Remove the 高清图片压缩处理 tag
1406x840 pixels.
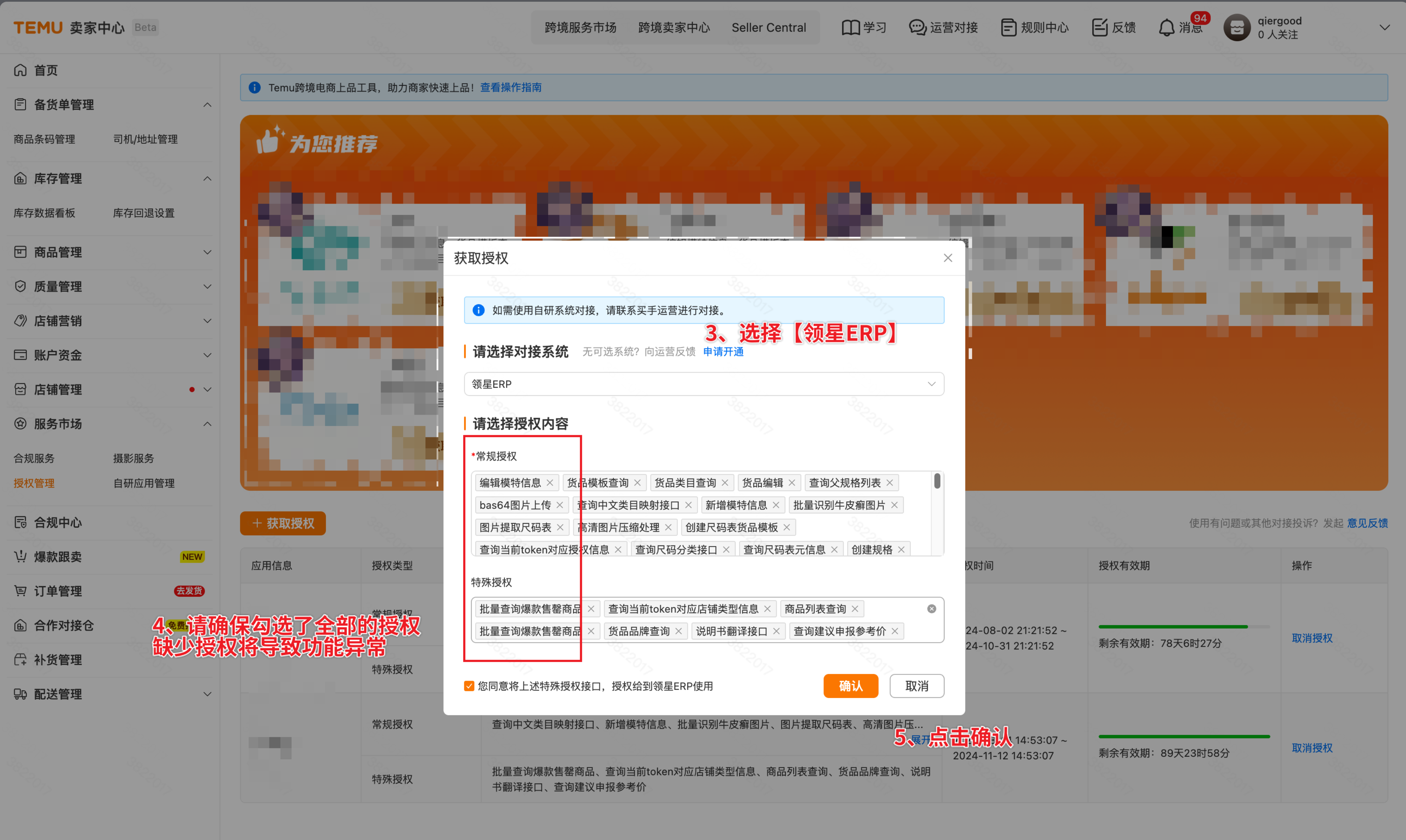click(x=669, y=528)
